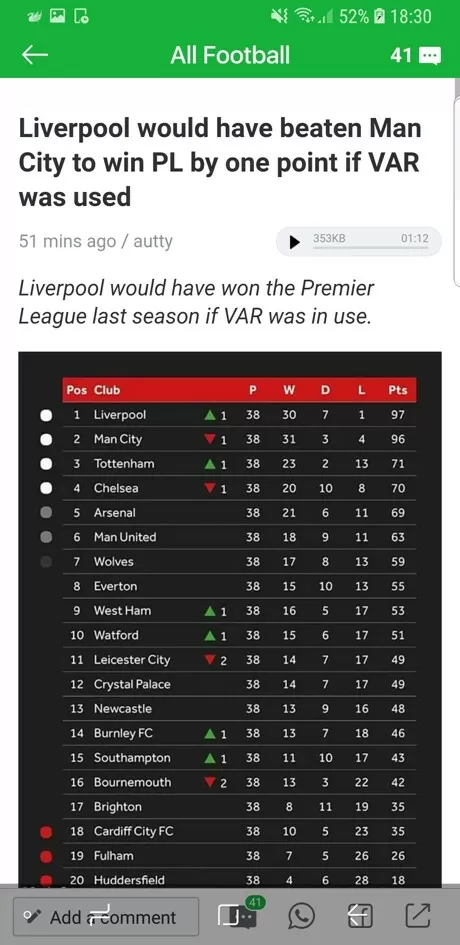Viewport: 460px width, 945px height.
Task: Open the league table image
Action: pyautogui.click(x=230, y=618)
